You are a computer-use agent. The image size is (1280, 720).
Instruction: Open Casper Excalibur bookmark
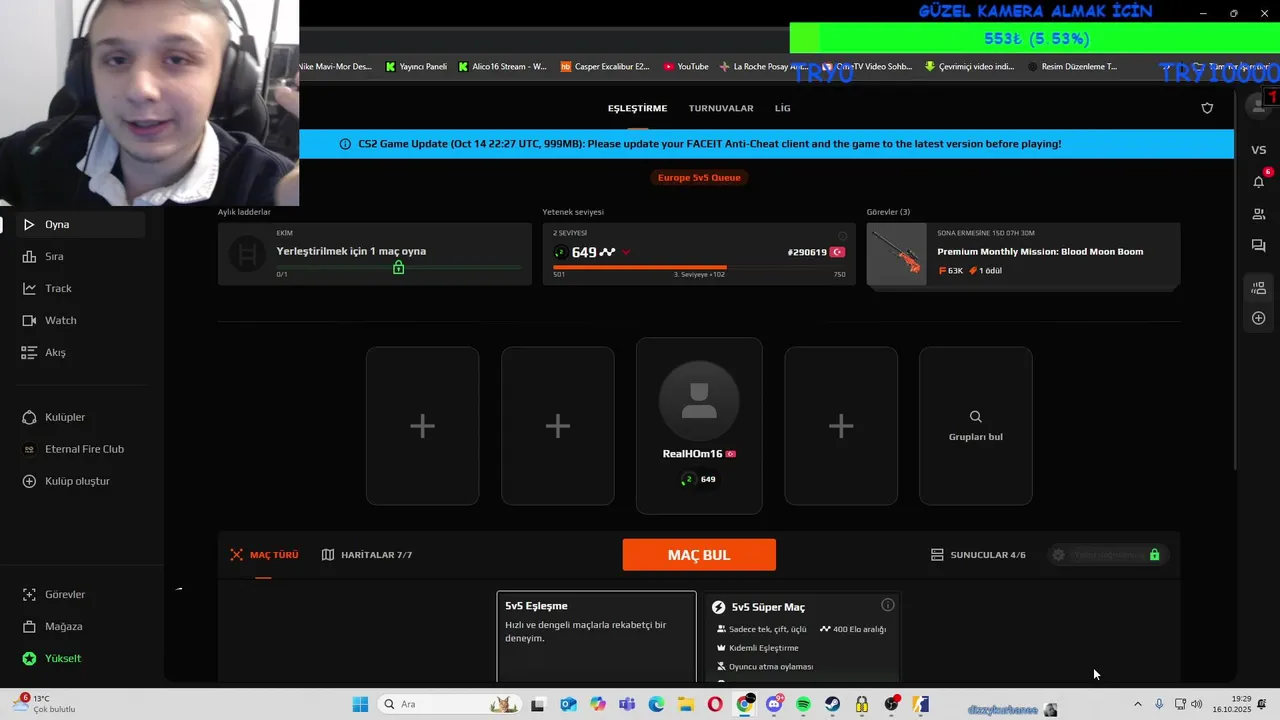tap(604, 67)
